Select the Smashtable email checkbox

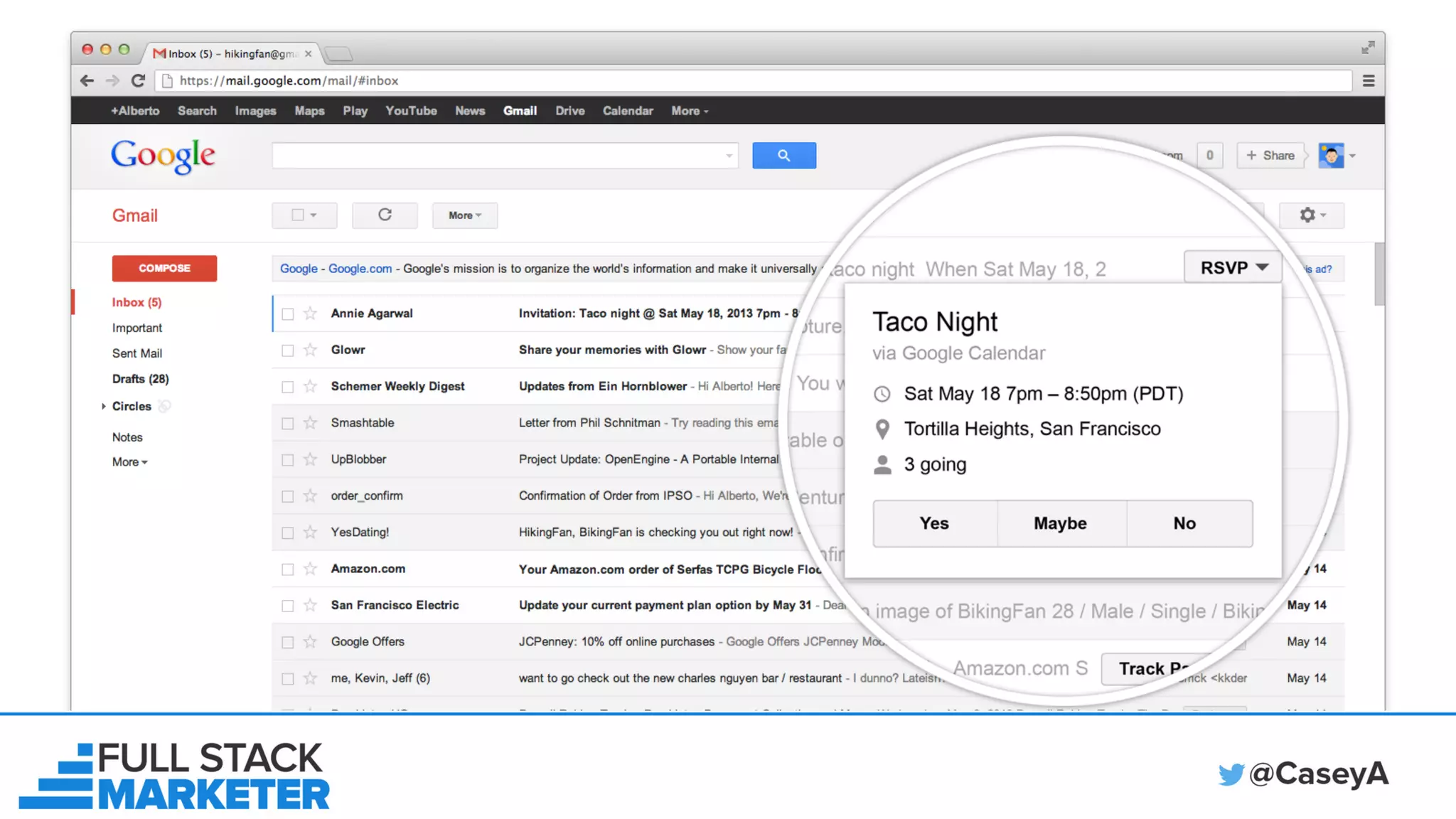[287, 423]
